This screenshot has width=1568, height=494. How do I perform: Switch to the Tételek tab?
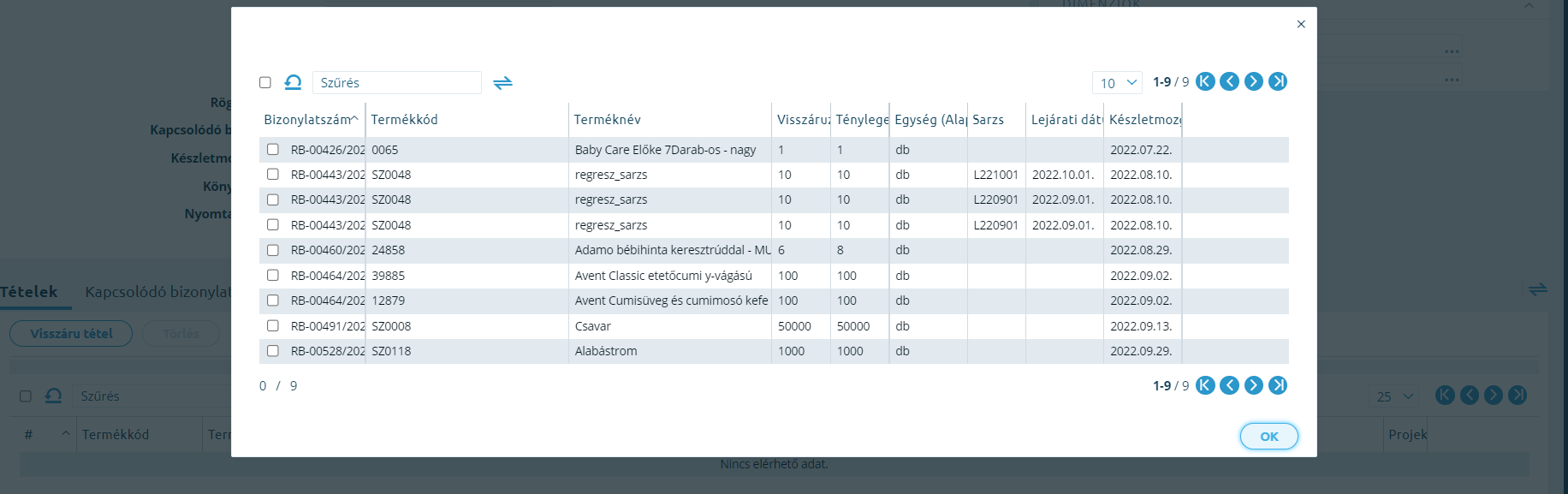coord(29,292)
